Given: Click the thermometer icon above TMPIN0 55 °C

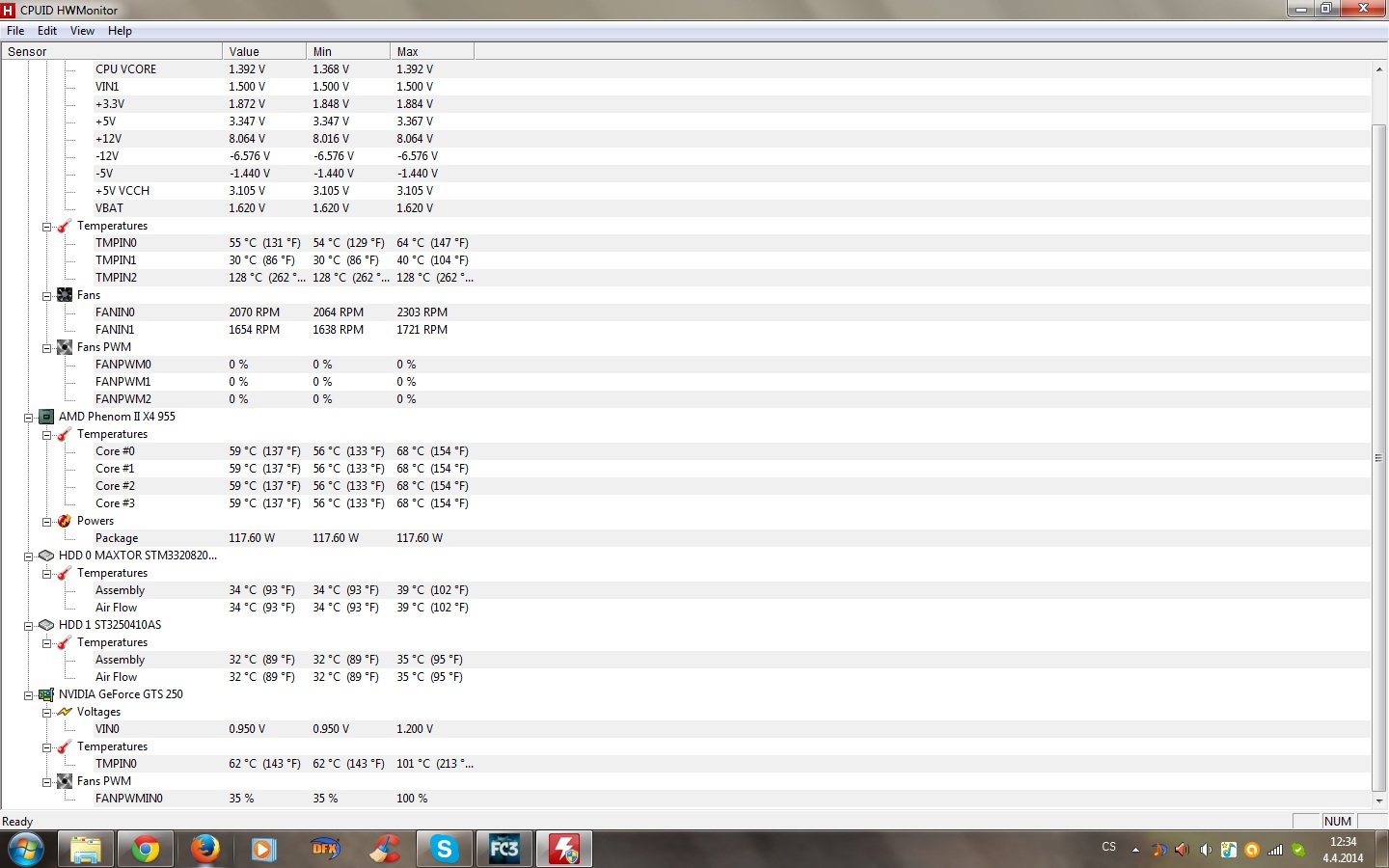Looking at the screenshot, I should [65, 226].
